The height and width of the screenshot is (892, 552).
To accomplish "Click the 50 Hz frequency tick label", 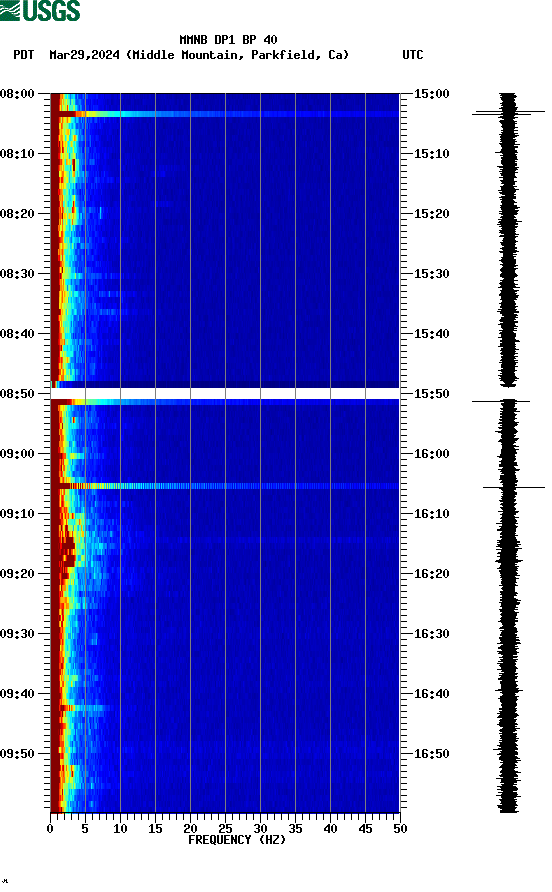I will tap(400, 829).
